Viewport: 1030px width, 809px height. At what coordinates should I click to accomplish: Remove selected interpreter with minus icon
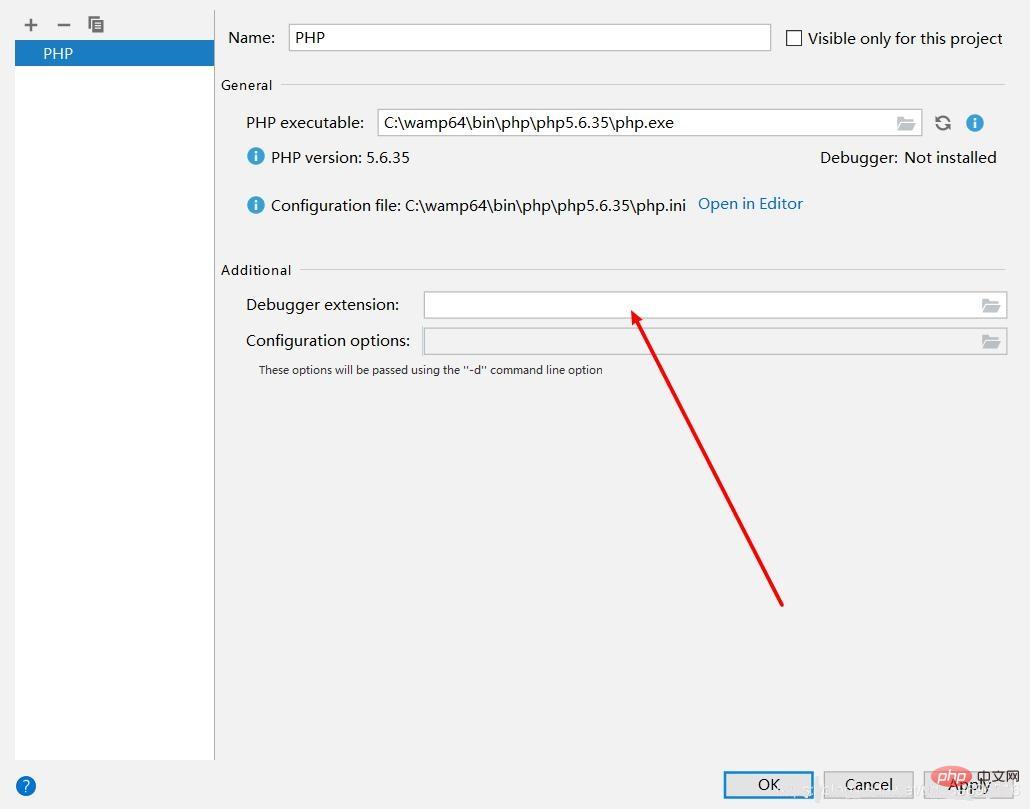(x=64, y=26)
